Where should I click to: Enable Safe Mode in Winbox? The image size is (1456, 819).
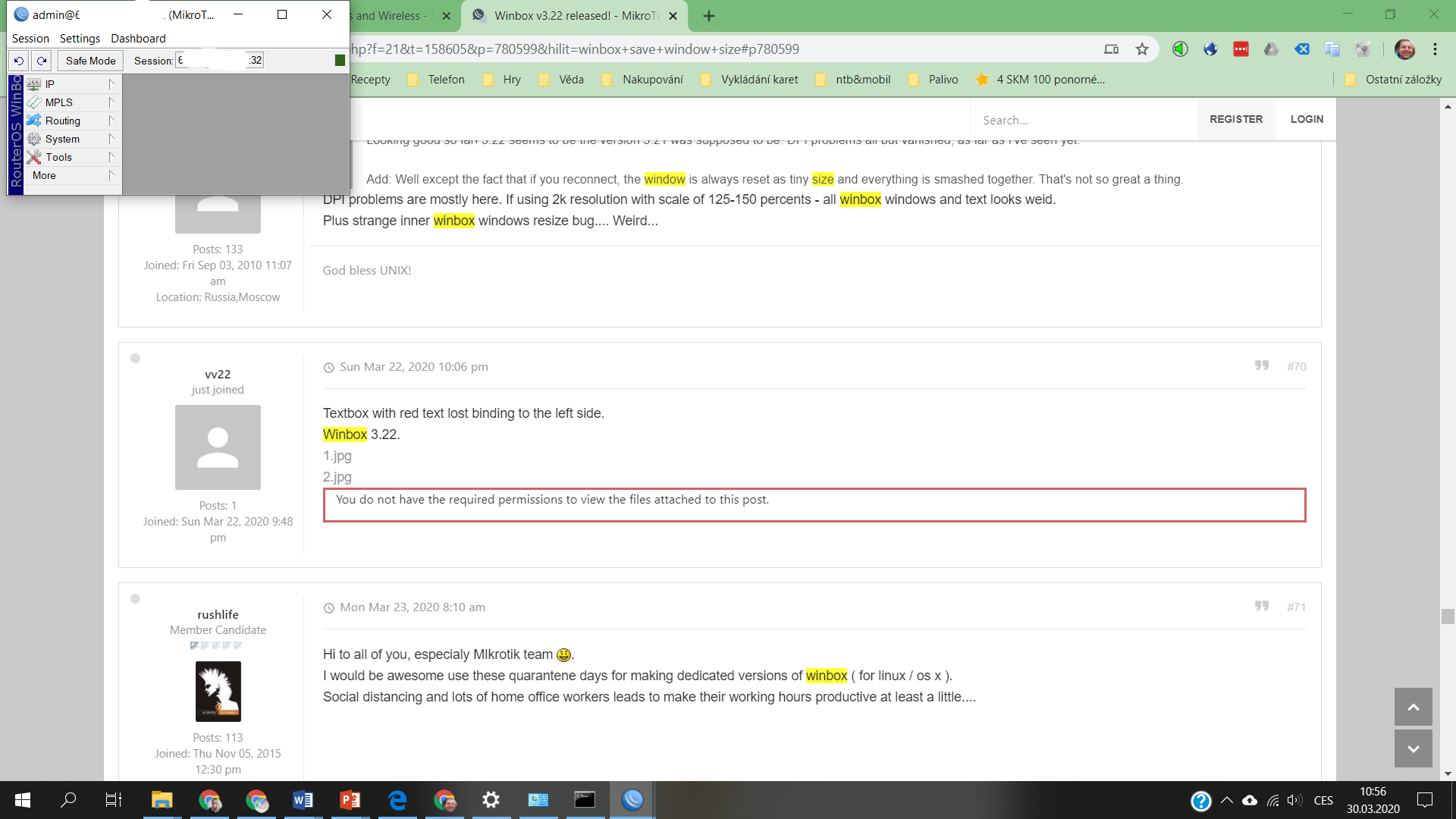pos(89,60)
